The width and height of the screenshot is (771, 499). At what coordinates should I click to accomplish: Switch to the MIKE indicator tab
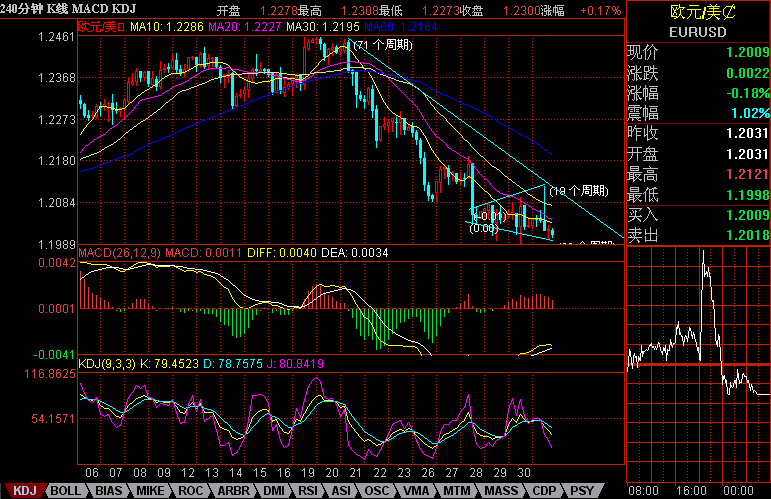[150, 491]
